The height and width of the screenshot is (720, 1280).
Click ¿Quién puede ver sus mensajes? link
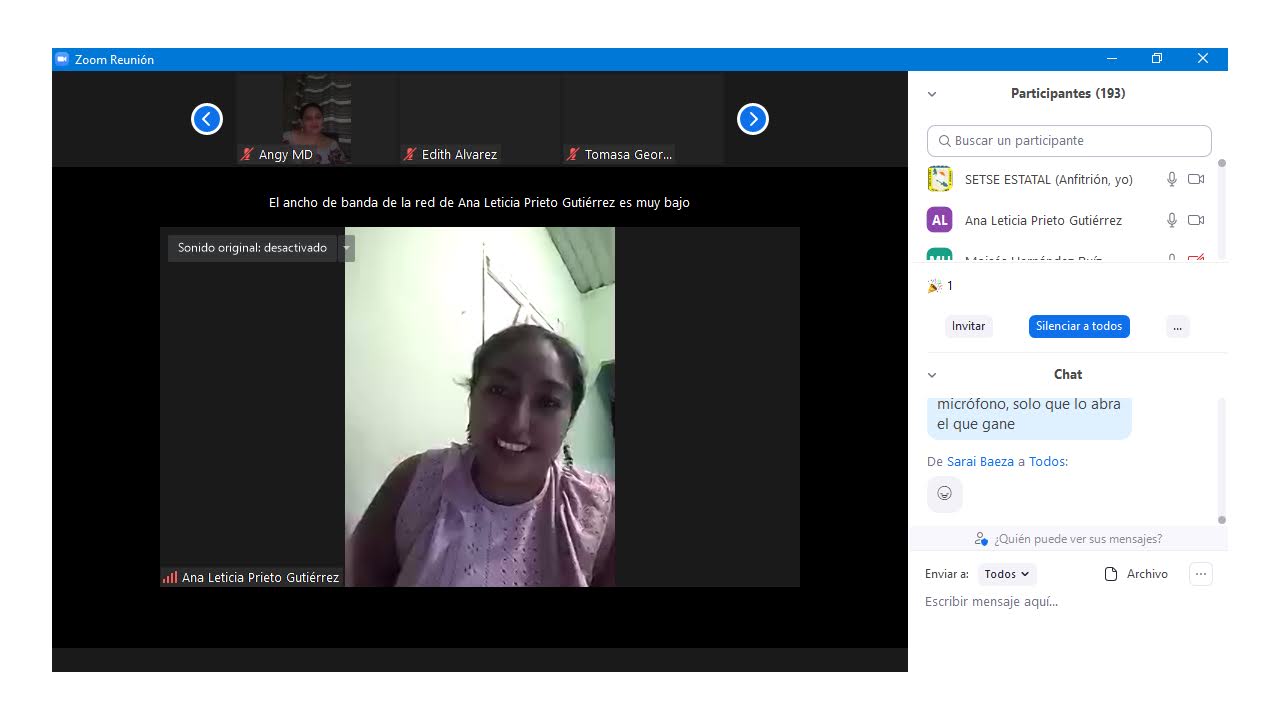point(1078,539)
